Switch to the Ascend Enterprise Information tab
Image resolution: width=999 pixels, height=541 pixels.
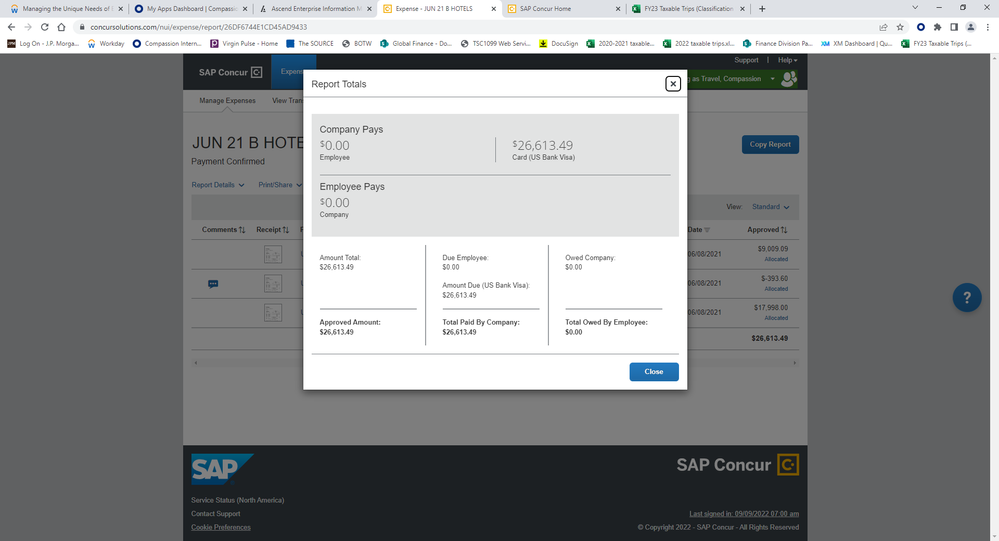point(315,9)
